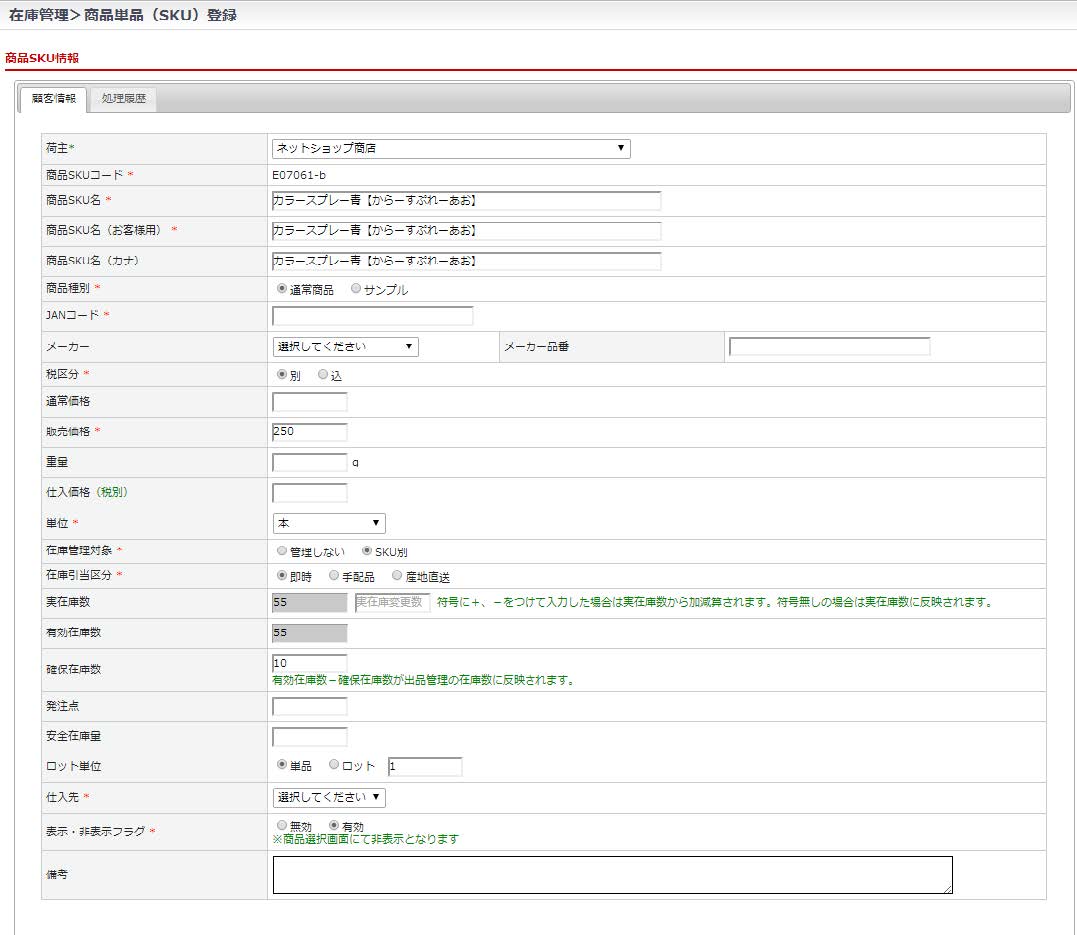Select サンプル product type radio
1077x935 pixels.
(x=356, y=289)
